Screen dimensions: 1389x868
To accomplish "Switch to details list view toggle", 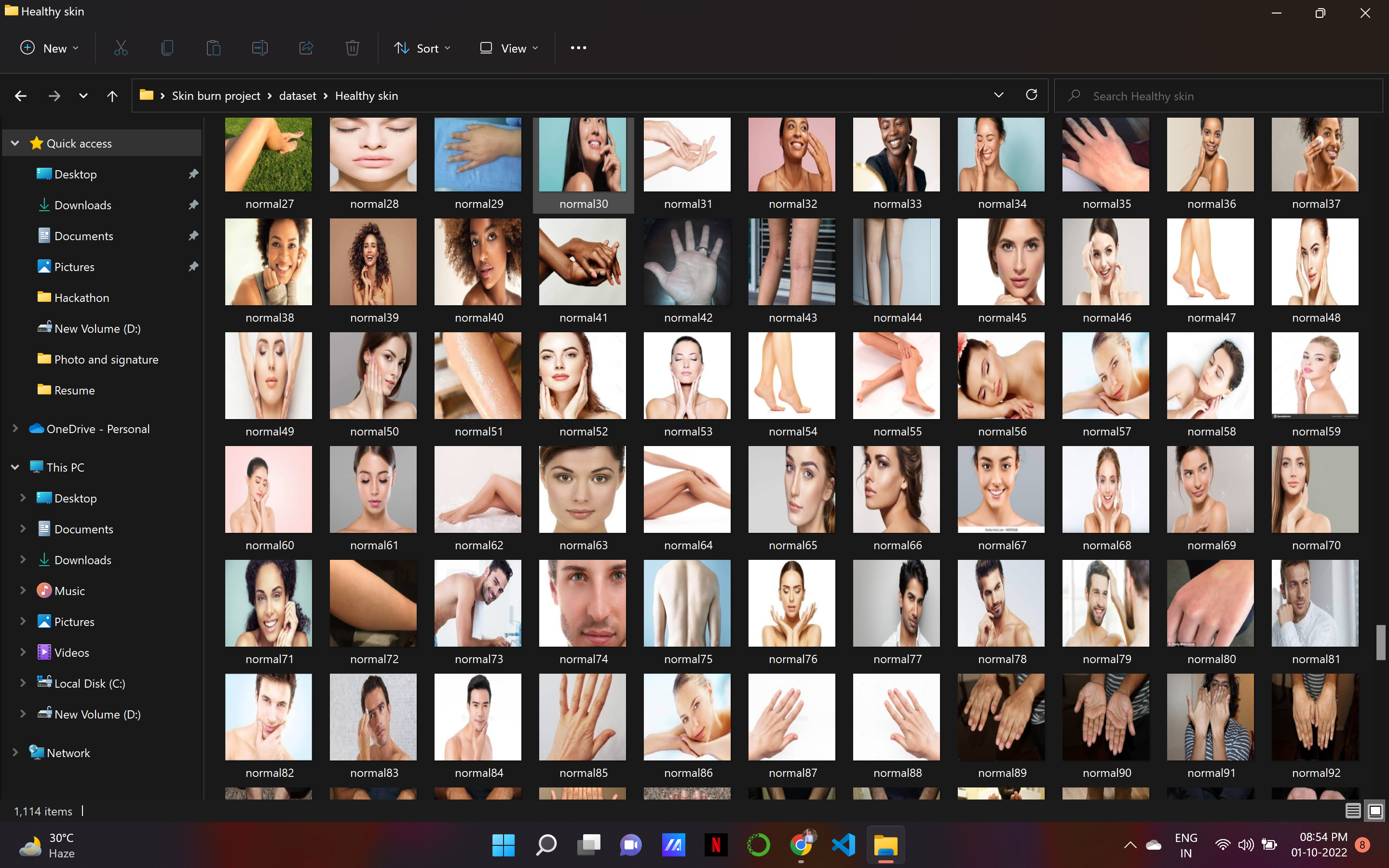I will pyautogui.click(x=1353, y=811).
